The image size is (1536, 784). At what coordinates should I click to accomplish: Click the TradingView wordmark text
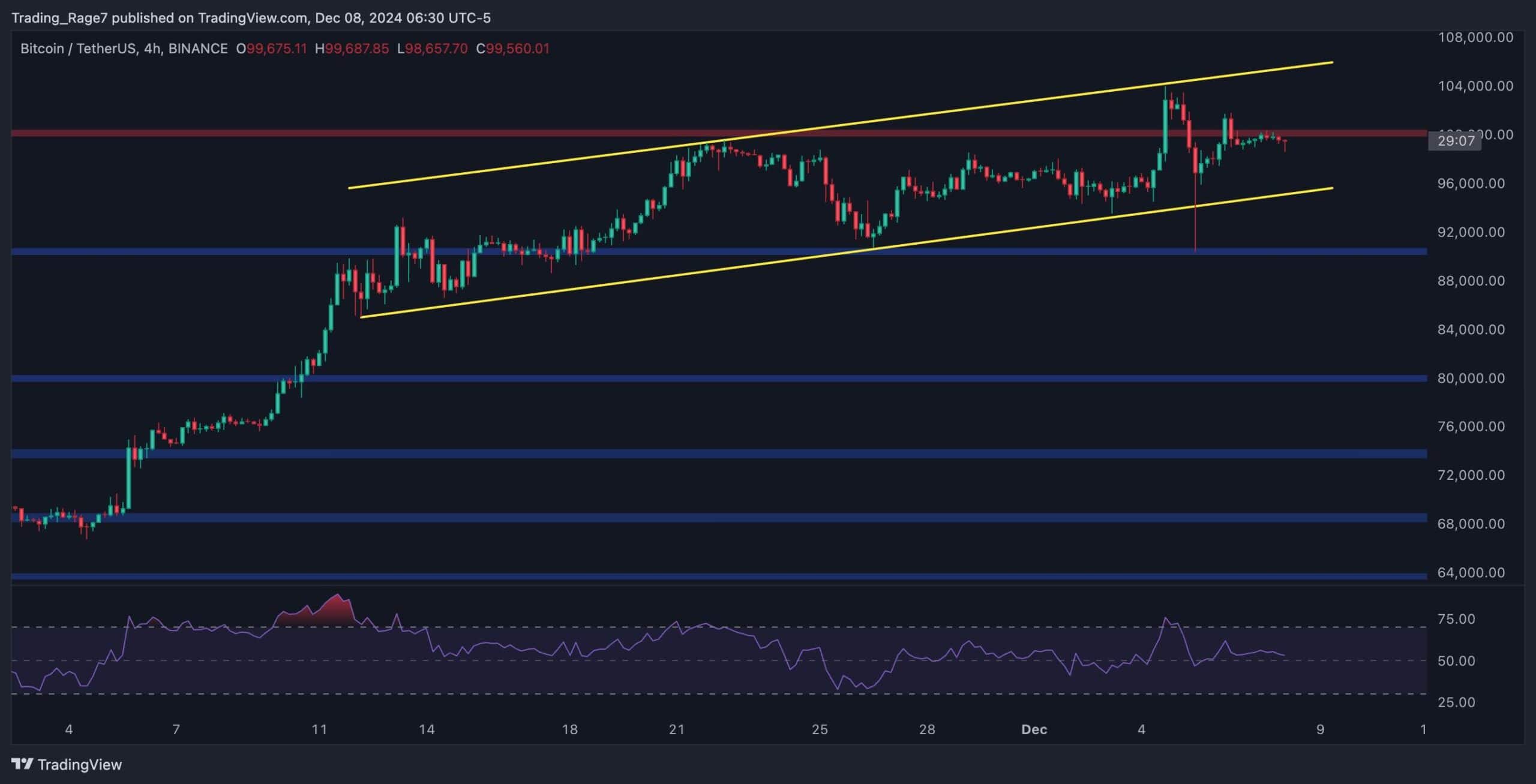pos(80,764)
